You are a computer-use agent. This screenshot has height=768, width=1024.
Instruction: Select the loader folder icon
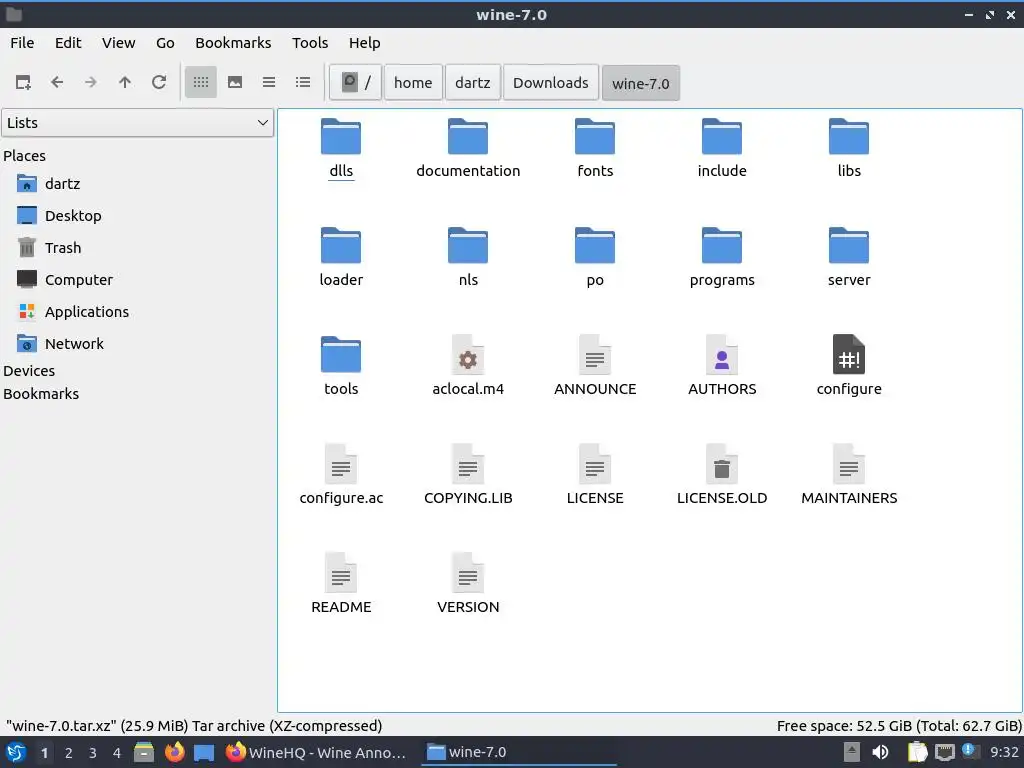[341, 246]
